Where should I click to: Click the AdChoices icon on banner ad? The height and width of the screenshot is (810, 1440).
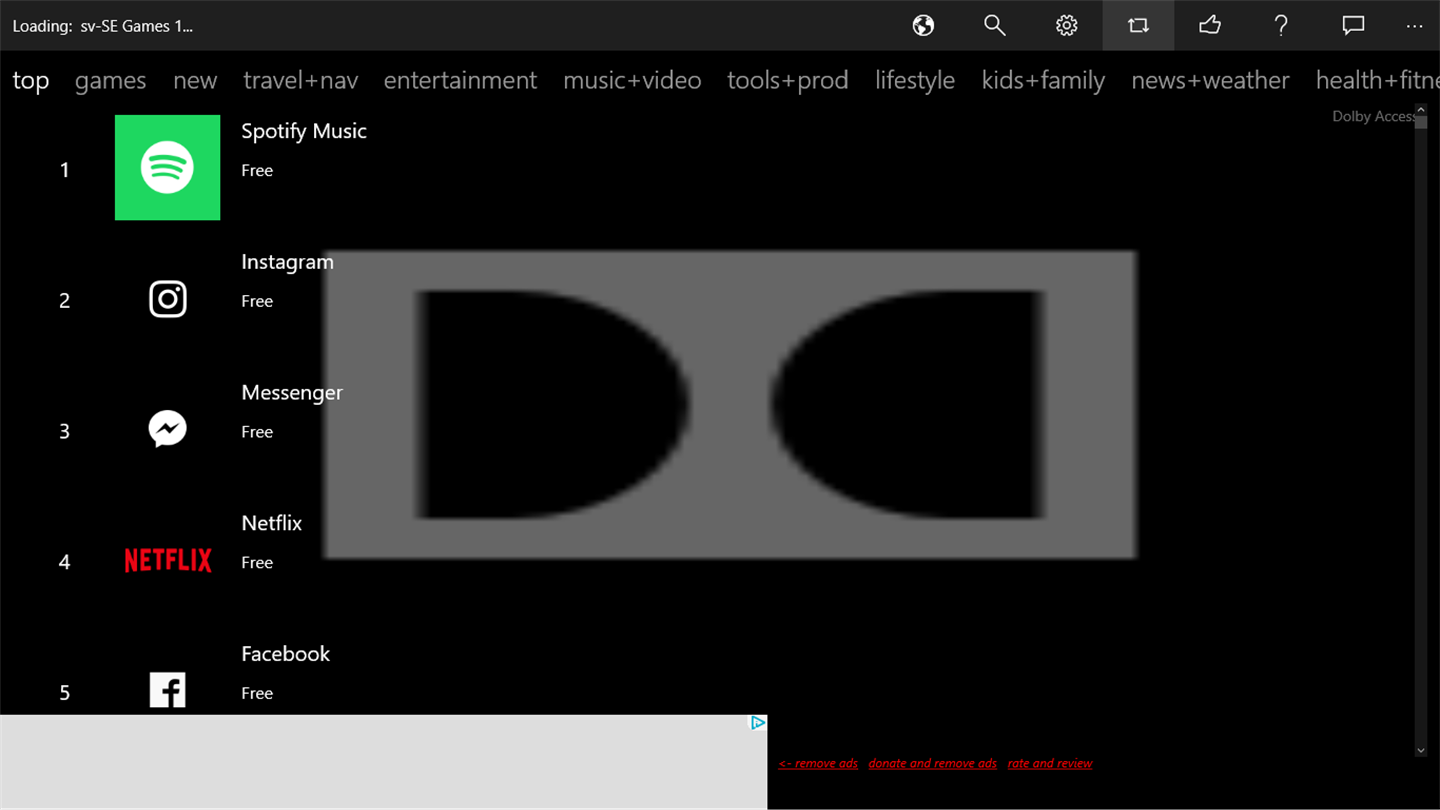(758, 723)
